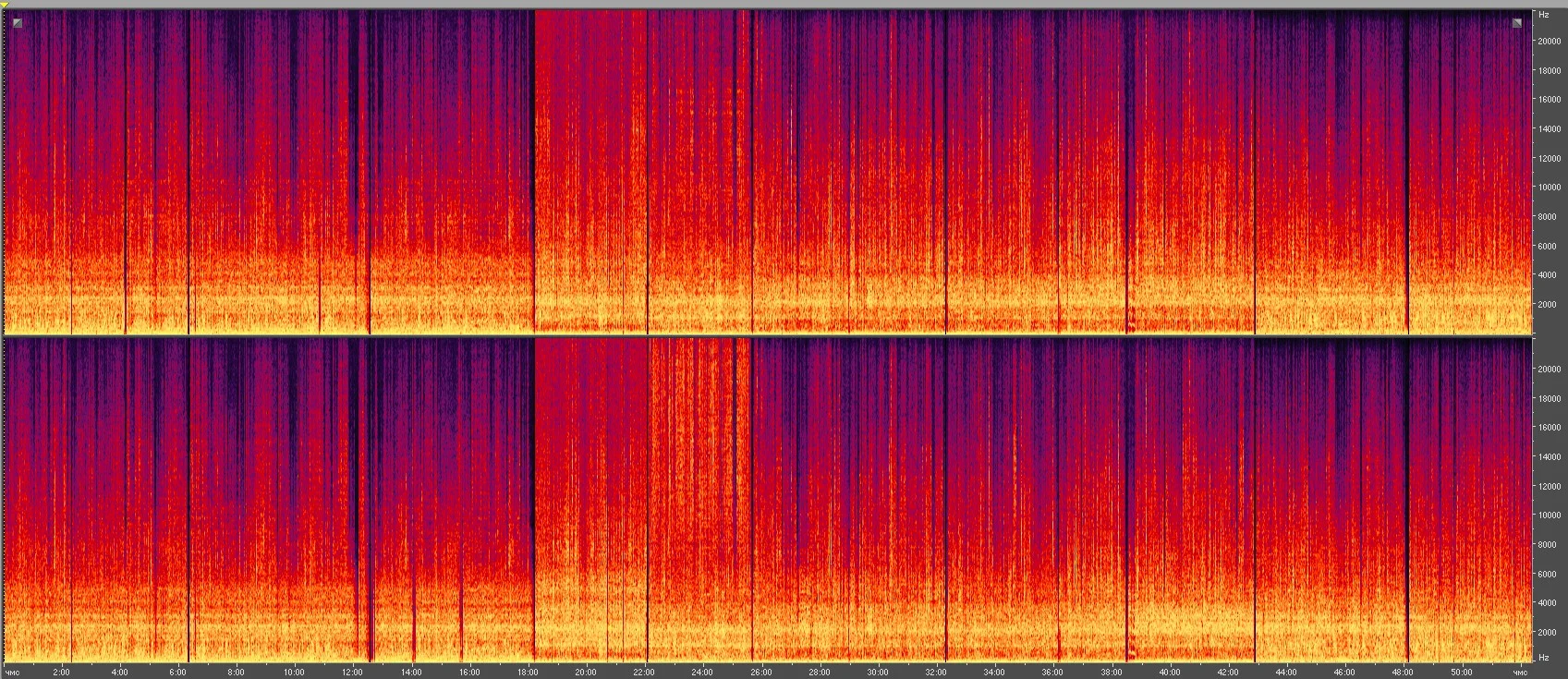Click the 20:00 mark on the time ruler

[x=585, y=672]
